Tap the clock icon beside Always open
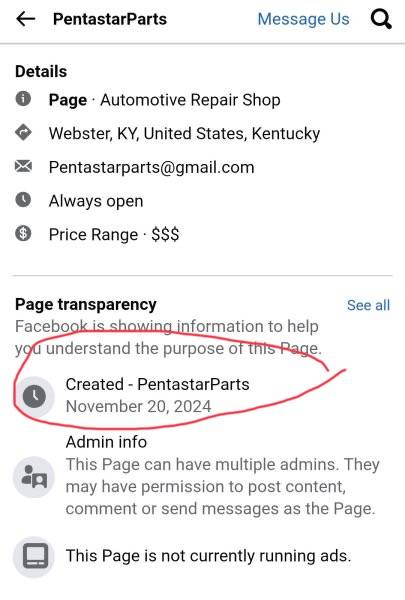The width and height of the screenshot is (405, 600). (23, 200)
